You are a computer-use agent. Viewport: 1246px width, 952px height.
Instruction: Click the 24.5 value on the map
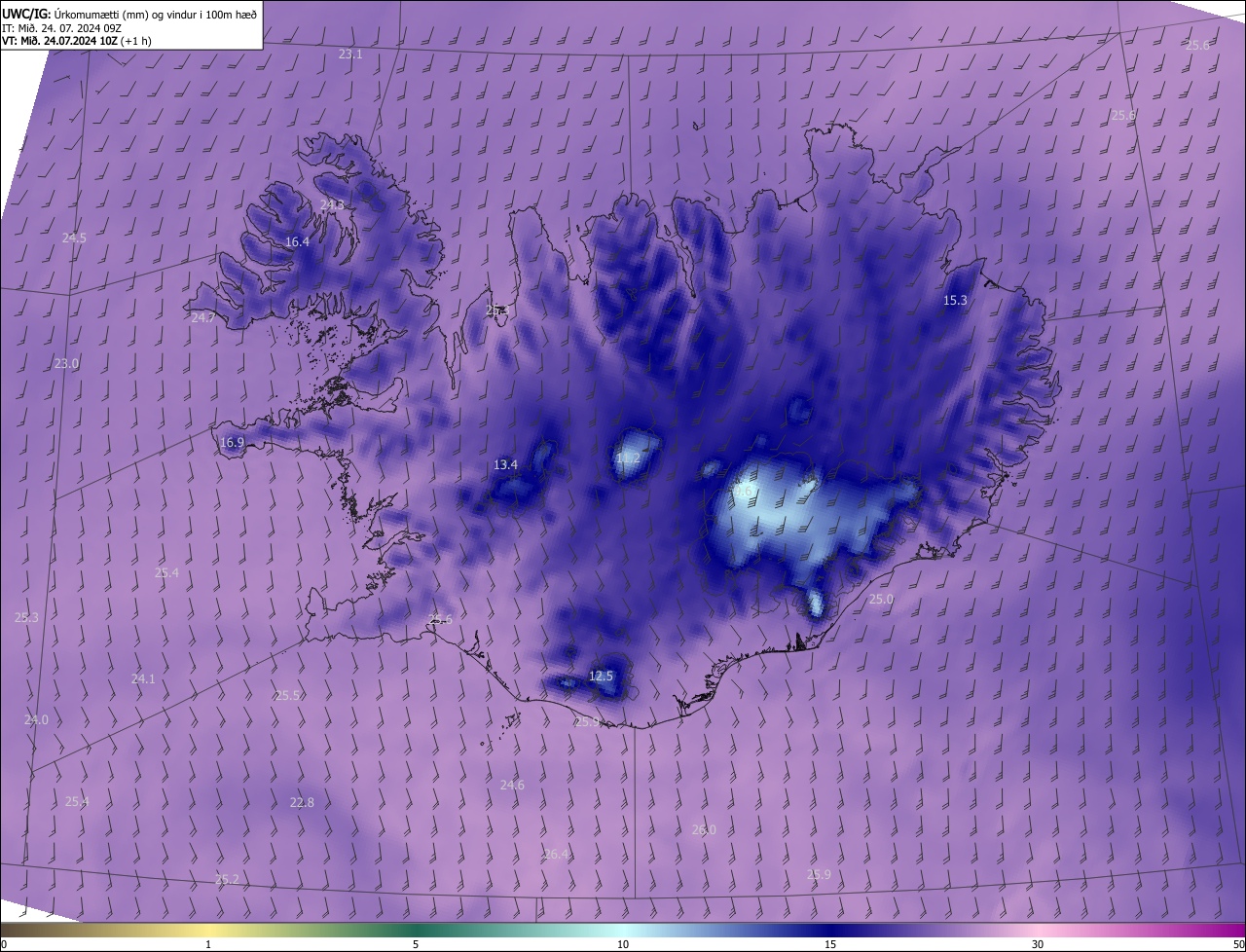[x=74, y=238]
